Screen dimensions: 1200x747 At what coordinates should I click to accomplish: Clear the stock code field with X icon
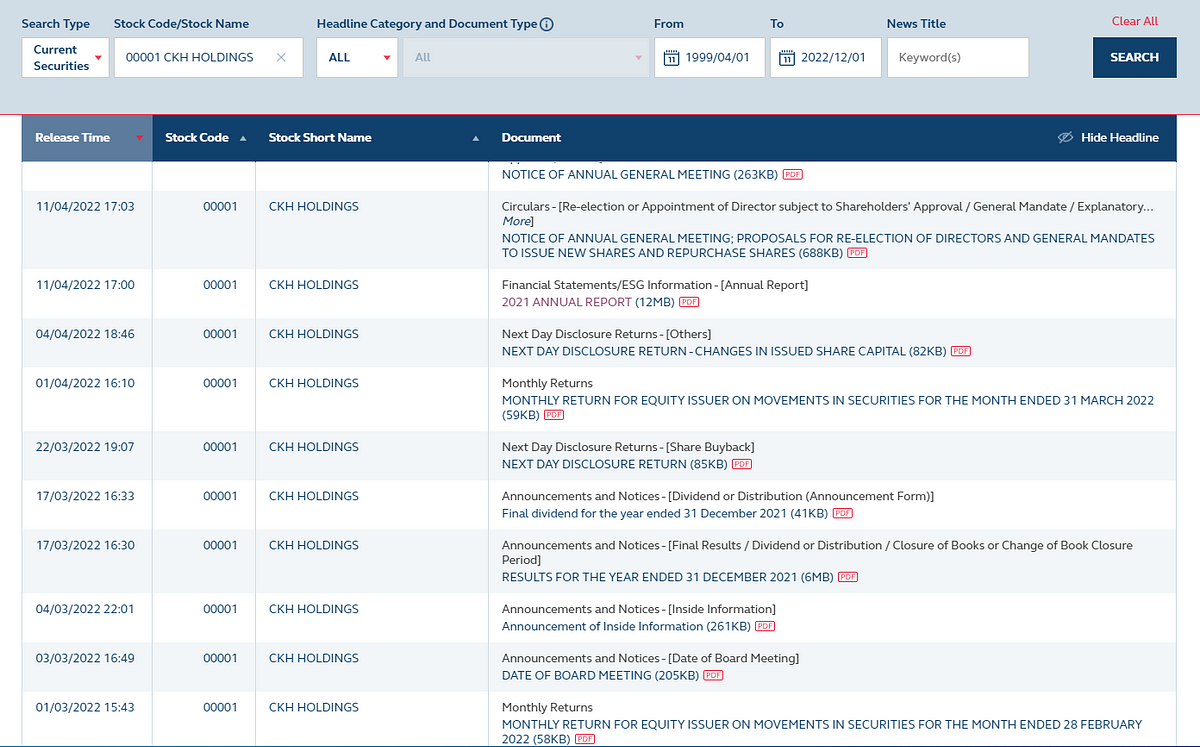pos(281,58)
